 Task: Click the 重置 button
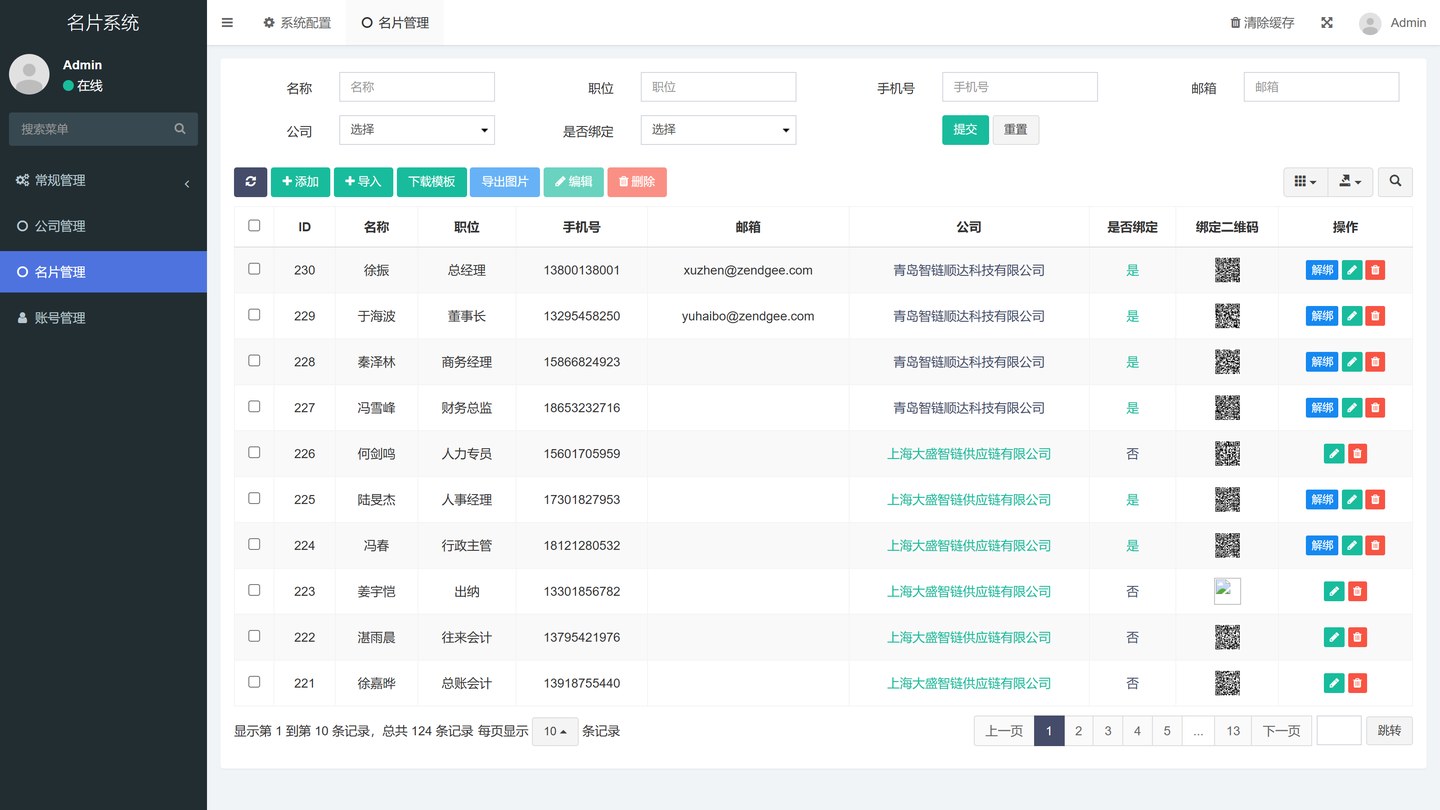tap(1016, 130)
